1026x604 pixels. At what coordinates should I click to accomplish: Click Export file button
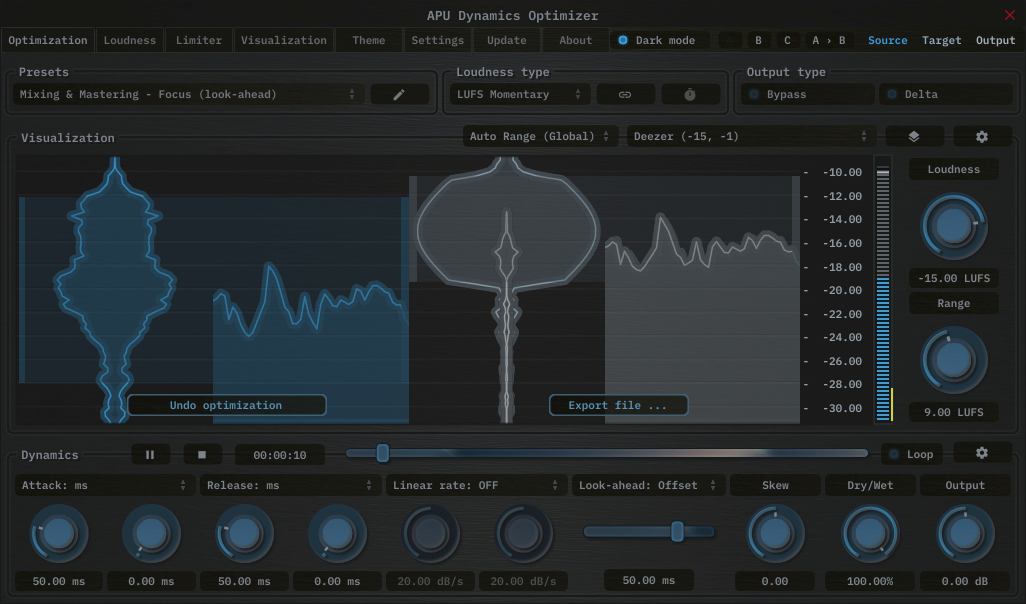click(x=618, y=405)
